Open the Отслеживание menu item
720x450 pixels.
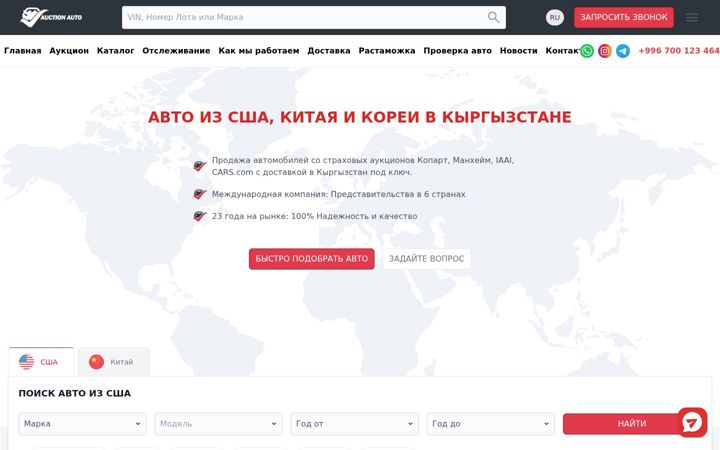(176, 51)
